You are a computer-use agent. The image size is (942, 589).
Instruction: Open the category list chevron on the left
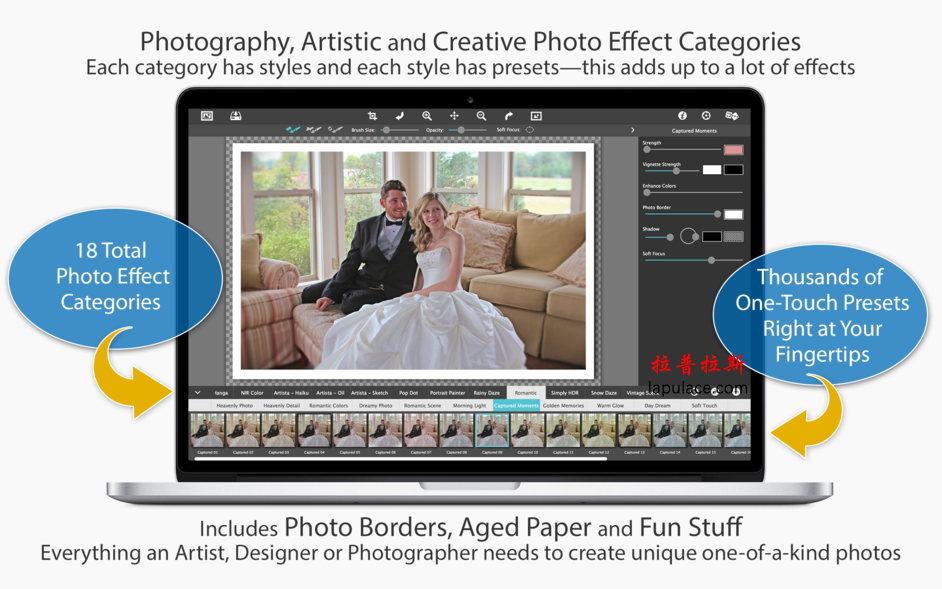pyautogui.click(x=197, y=393)
